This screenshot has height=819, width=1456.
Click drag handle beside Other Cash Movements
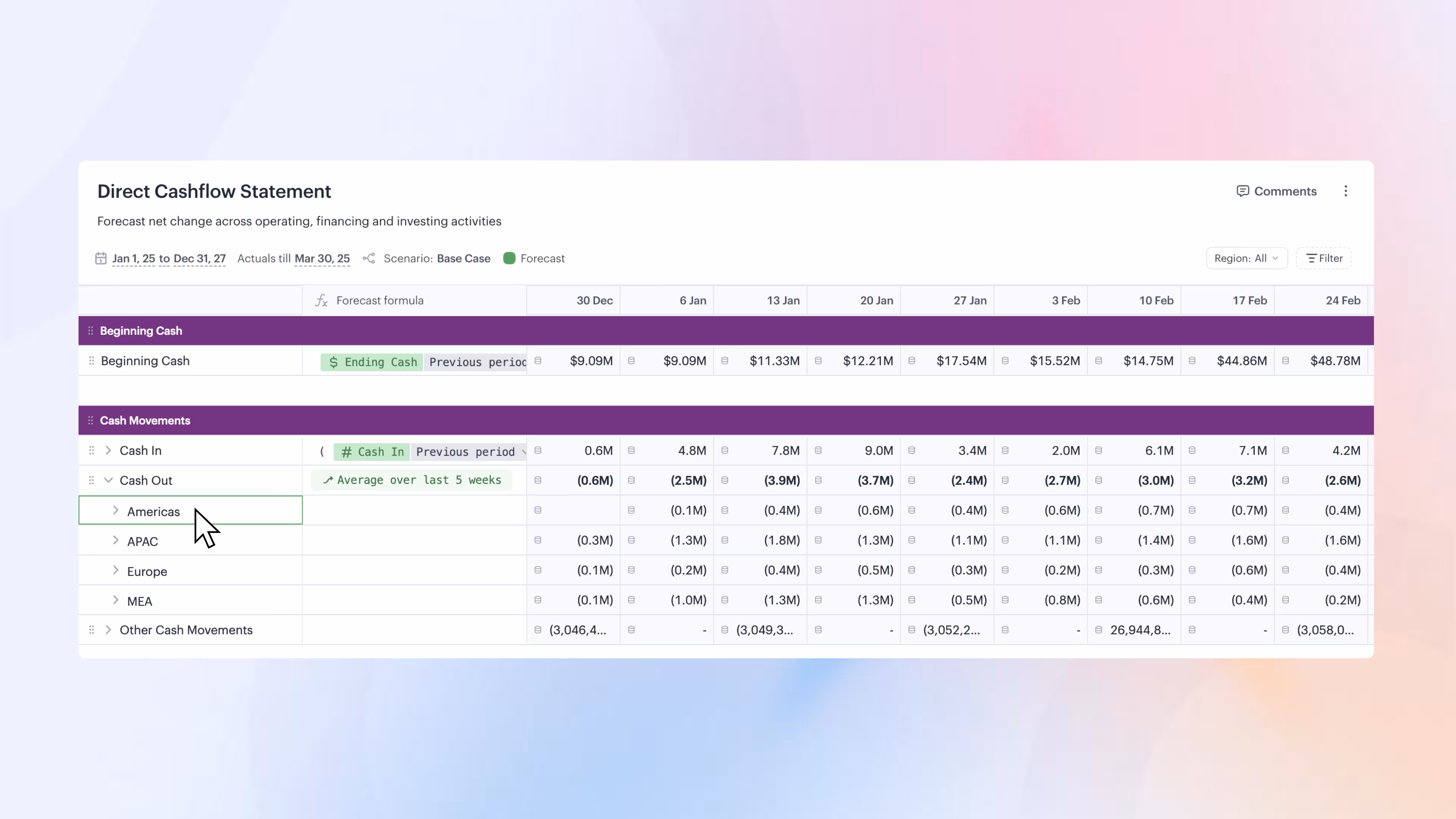(x=91, y=630)
